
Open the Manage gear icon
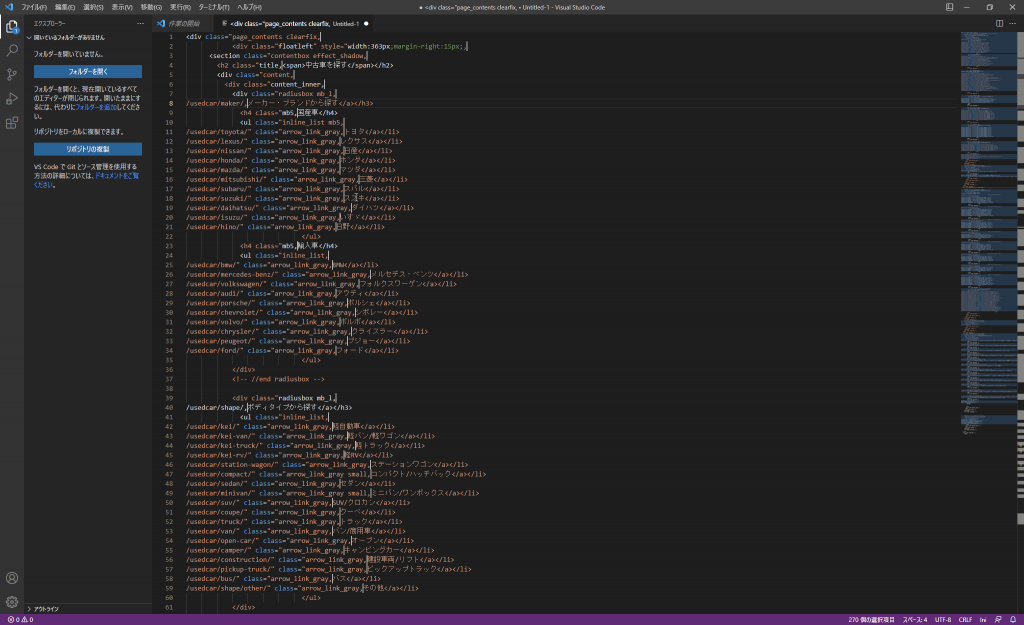point(12,602)
